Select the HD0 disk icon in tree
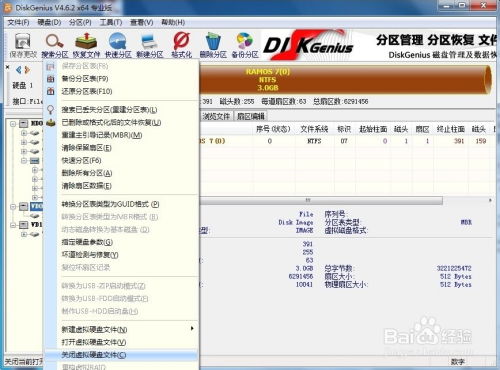The width and height of the screenshot is (500, 370). 23,124
